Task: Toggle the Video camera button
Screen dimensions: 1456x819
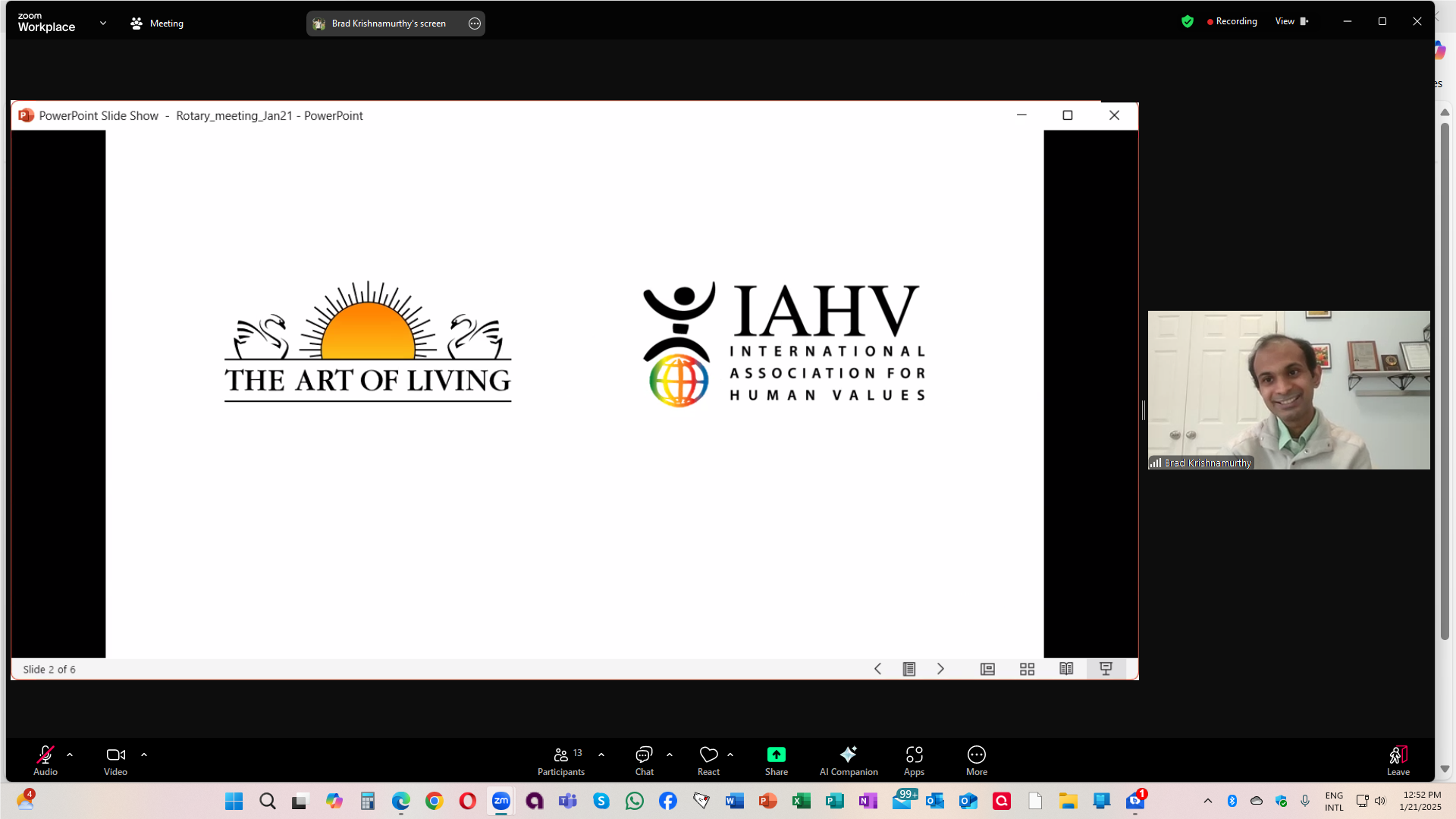Action: [115, 755]
